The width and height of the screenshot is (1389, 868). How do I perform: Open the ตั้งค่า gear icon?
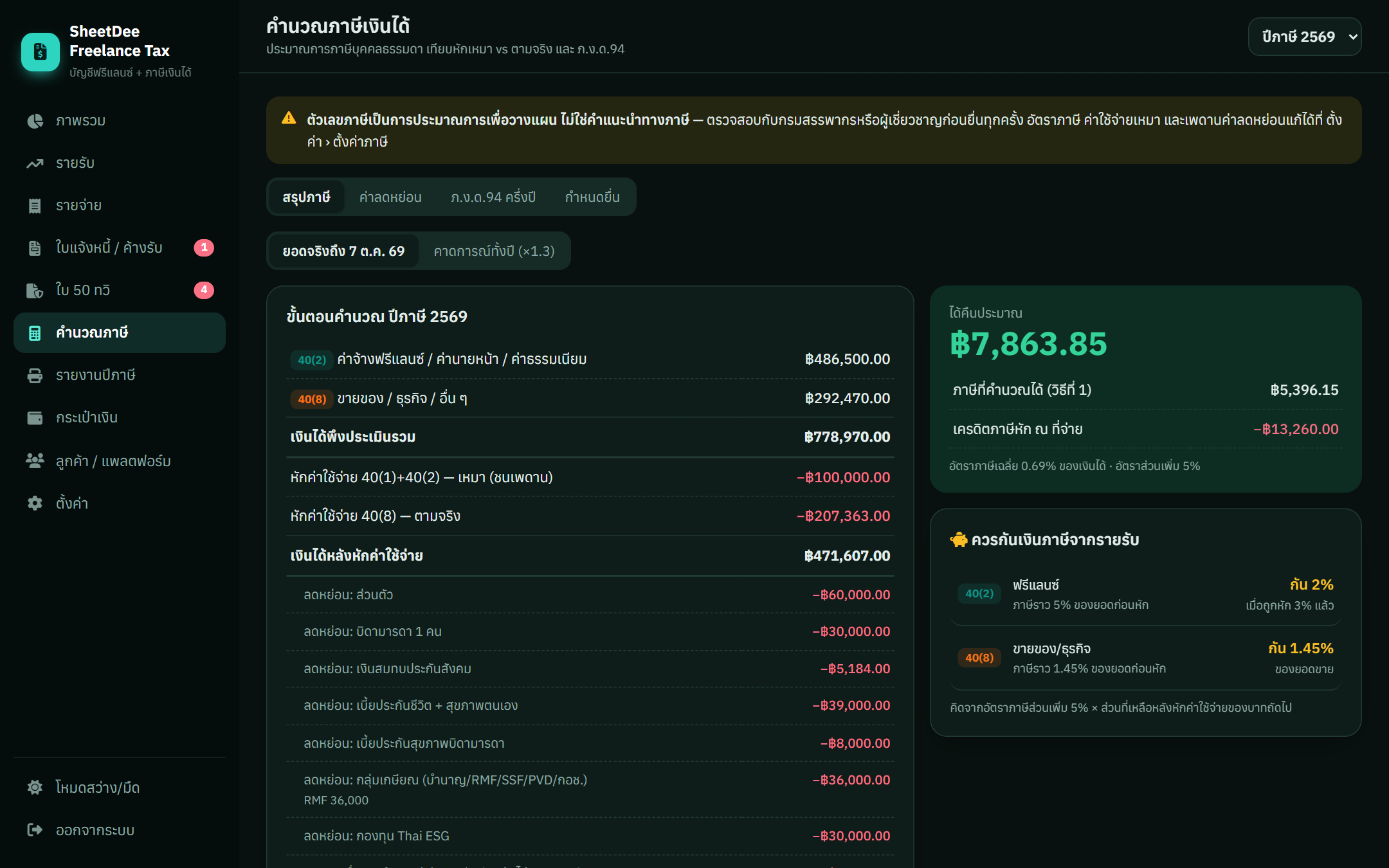tap(35, 503)
